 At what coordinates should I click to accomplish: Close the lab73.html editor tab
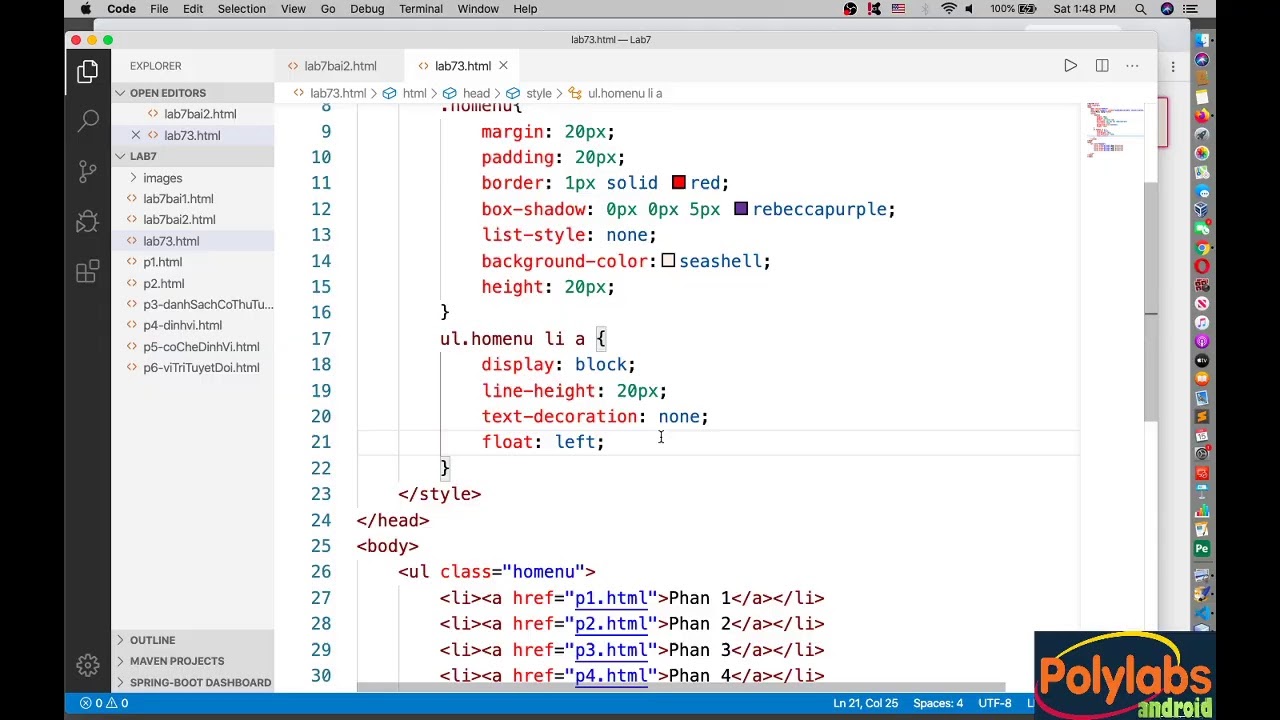503,66
